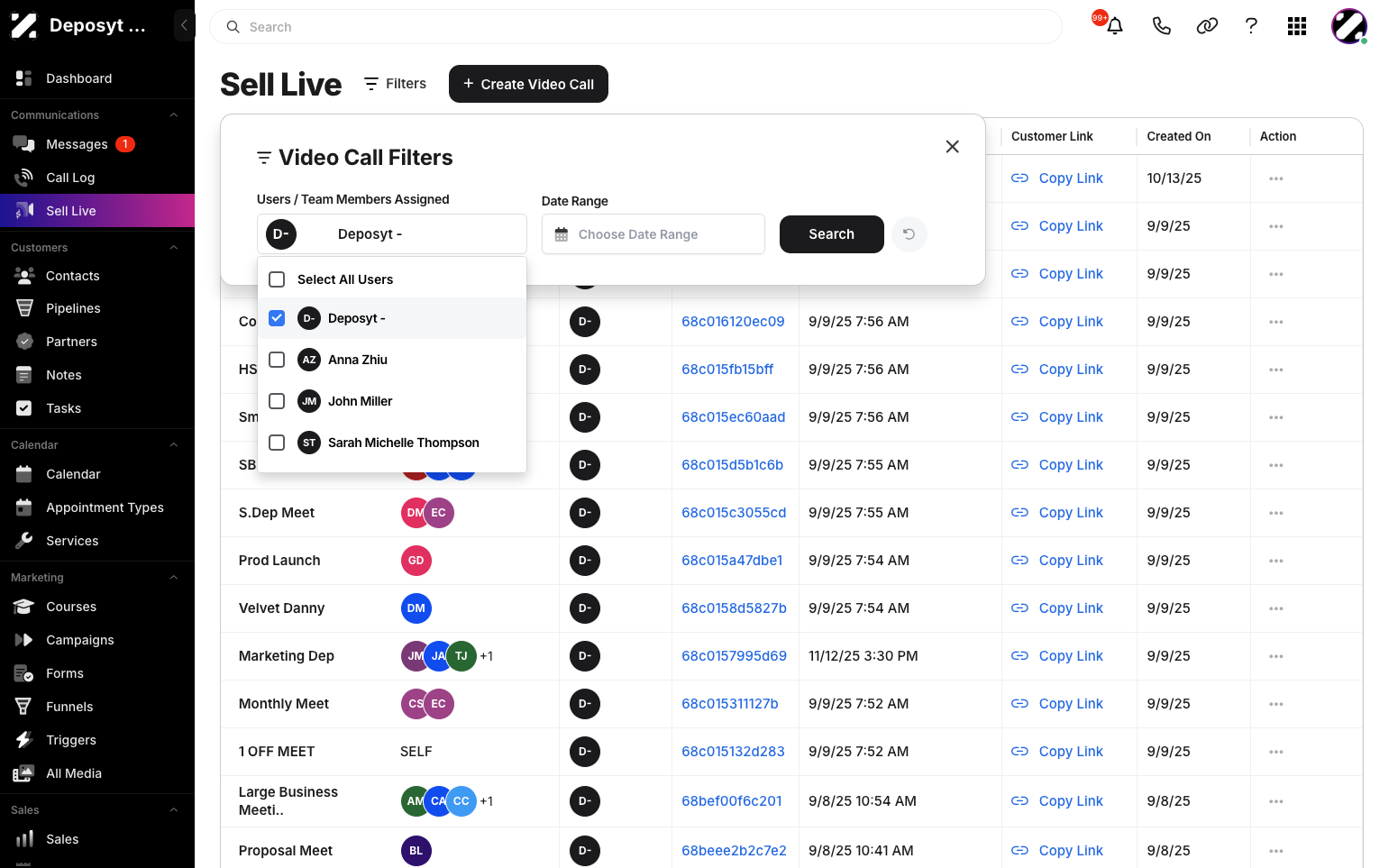The image size is (1389, 868).
Task: Copy link for the Marketing Dep row
Action: pyautogui.click(x=1057, y=656)
